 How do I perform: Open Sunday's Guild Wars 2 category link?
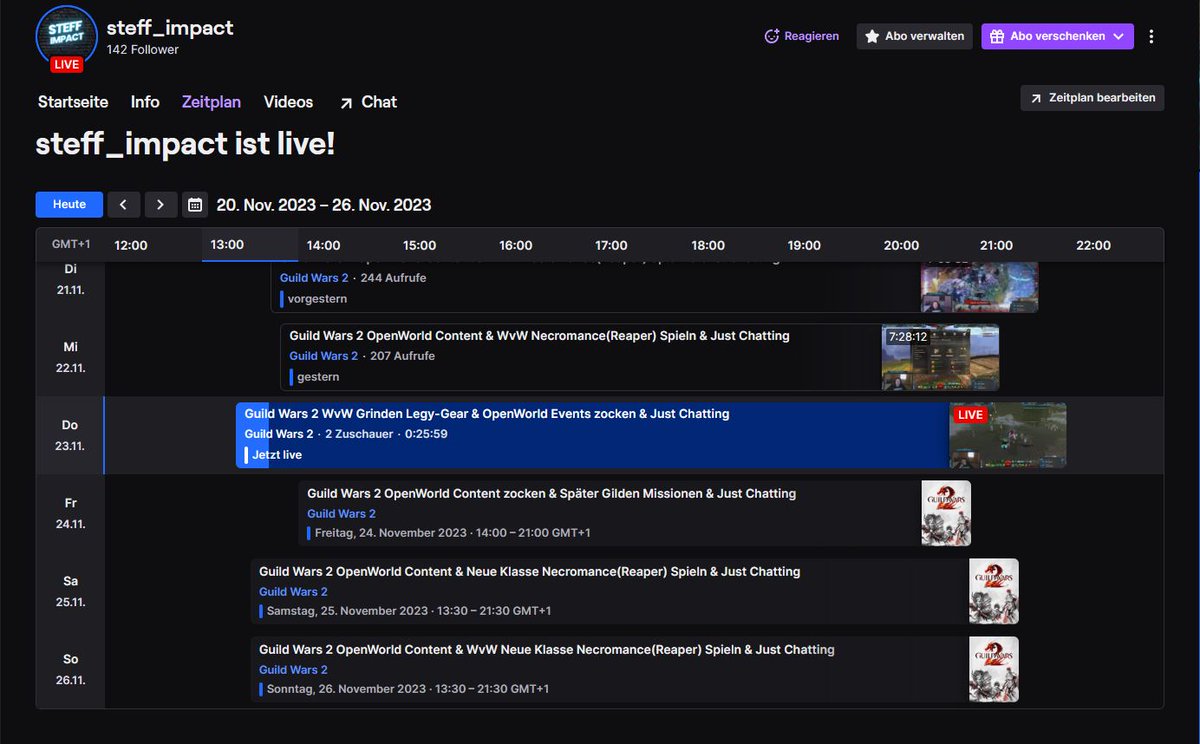(x=293, y=670)
